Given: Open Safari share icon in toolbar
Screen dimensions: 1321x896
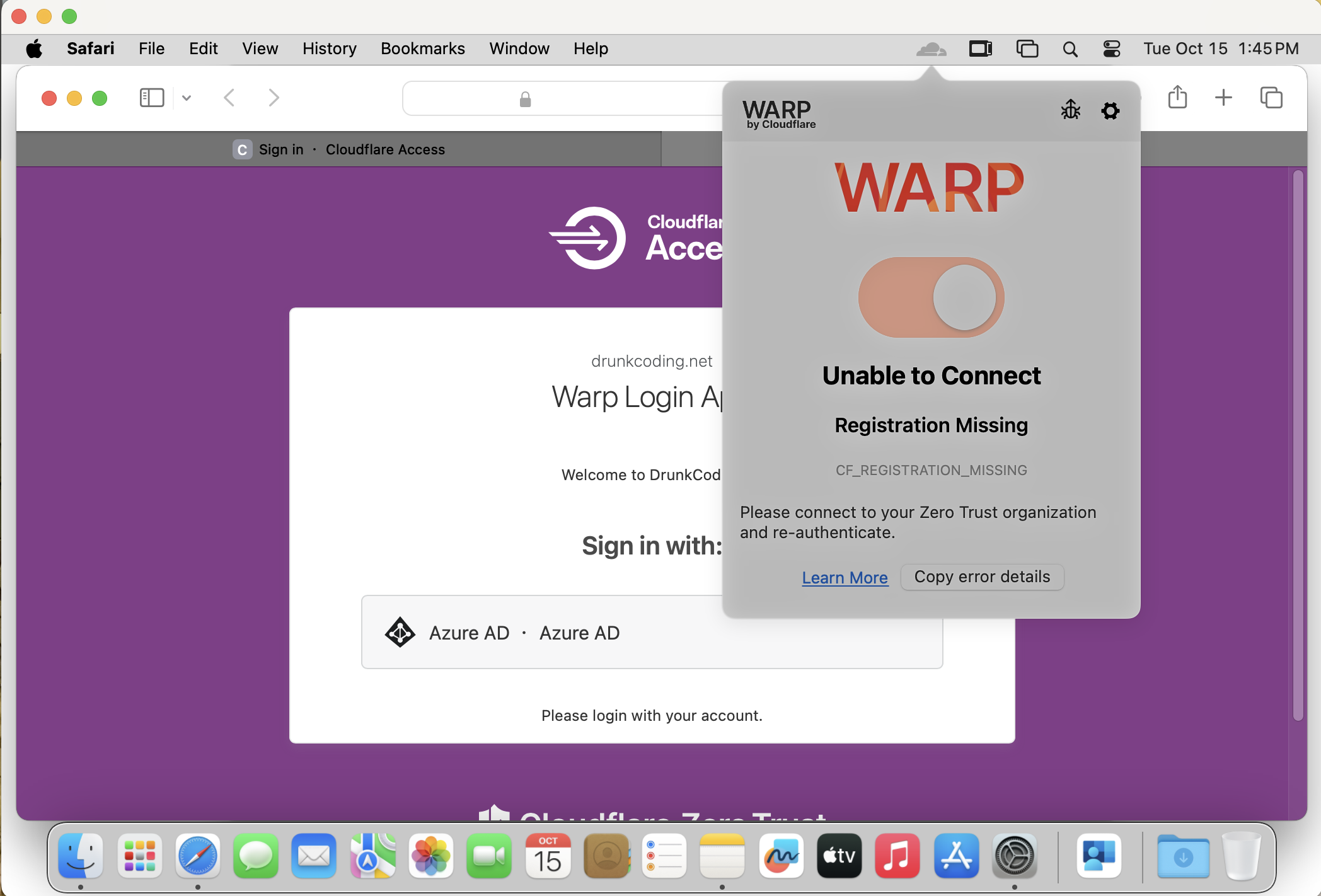Looking at the screenshot, I should pos(1178,97).
